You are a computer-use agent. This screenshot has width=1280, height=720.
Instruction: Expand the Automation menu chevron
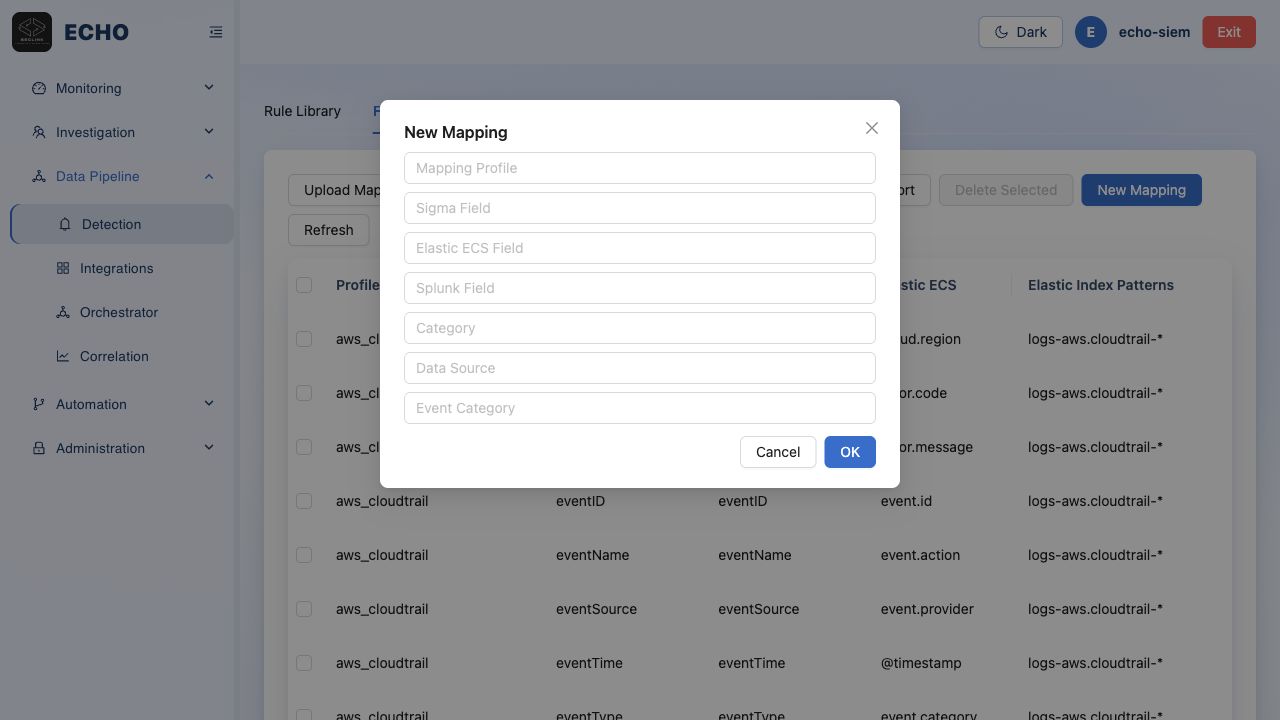(209, 404)
